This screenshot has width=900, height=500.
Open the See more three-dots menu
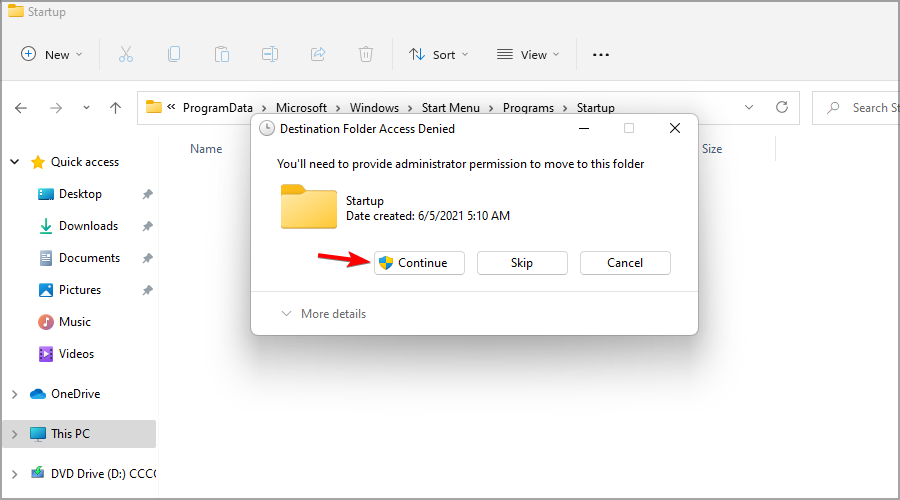600,55
